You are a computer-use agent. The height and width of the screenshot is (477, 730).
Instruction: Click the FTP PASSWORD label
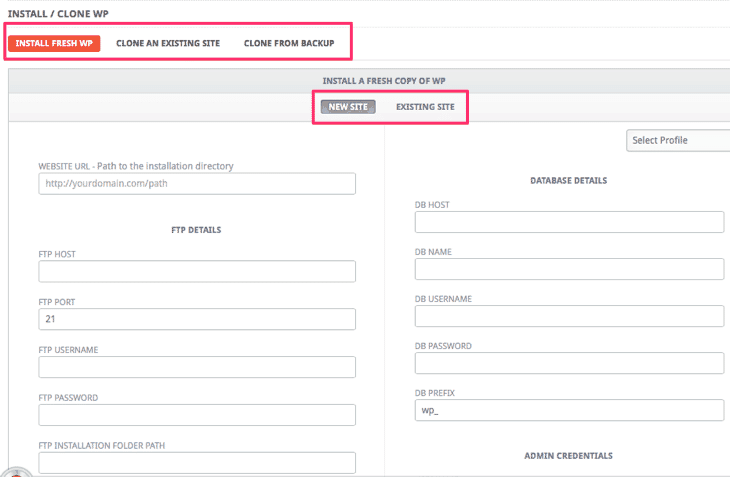click(x=68, y=398)
